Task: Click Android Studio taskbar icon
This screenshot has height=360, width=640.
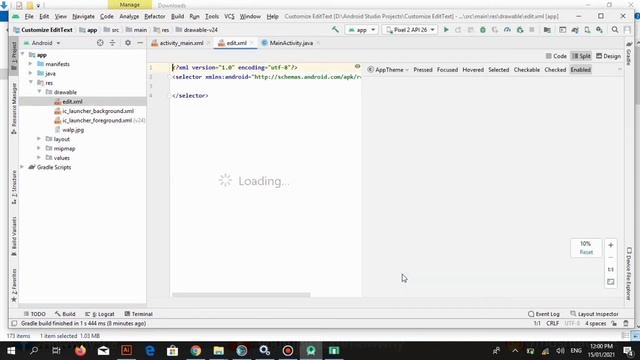Action: tap(311, 351)
